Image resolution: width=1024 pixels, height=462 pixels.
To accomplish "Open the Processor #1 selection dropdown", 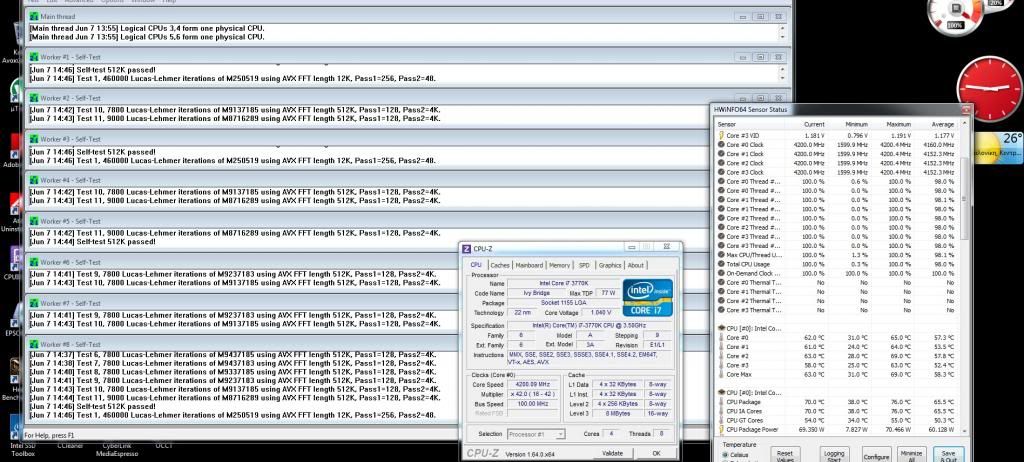I will point(536,434).
